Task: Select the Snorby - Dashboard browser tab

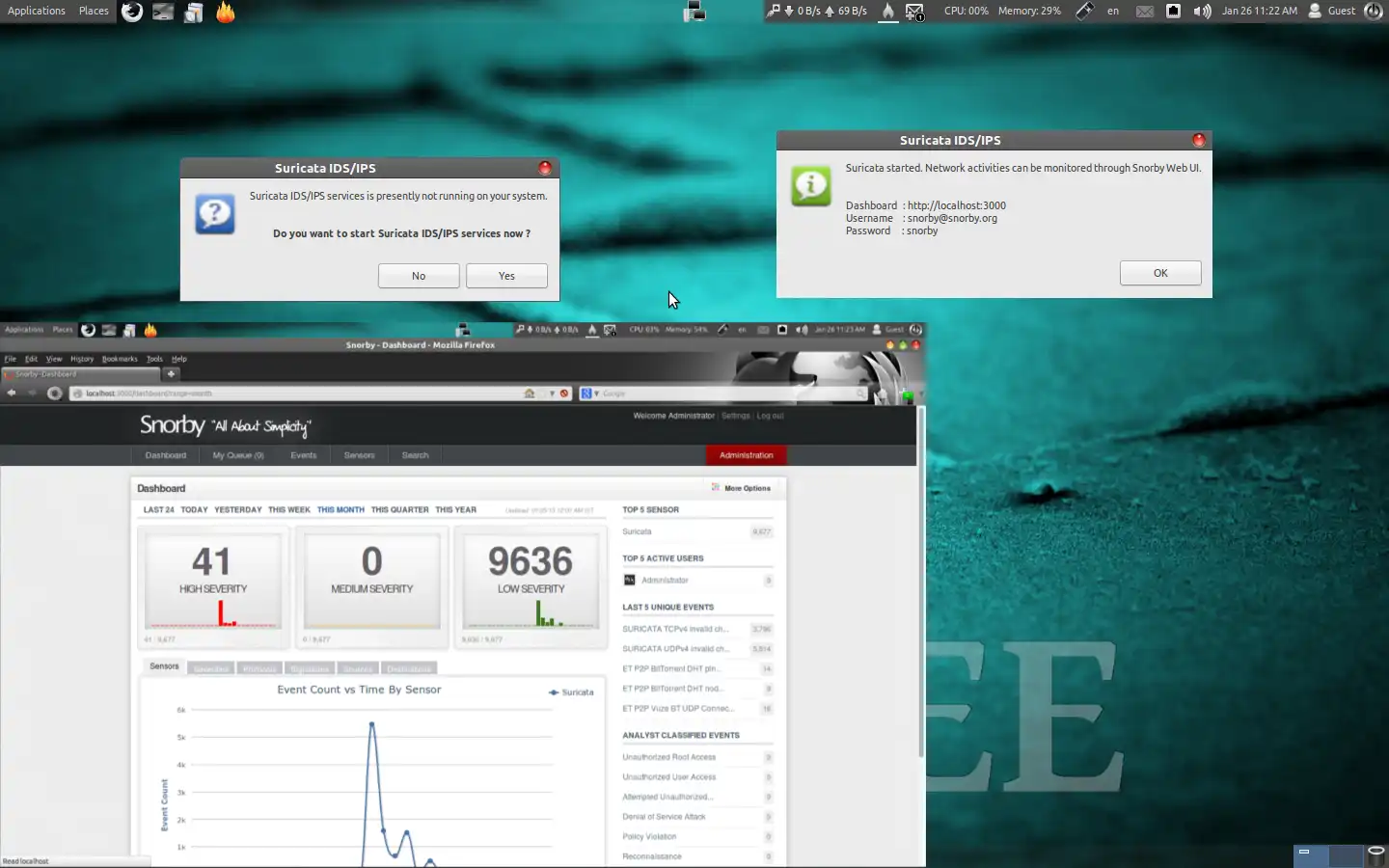Action: point(81,374)
